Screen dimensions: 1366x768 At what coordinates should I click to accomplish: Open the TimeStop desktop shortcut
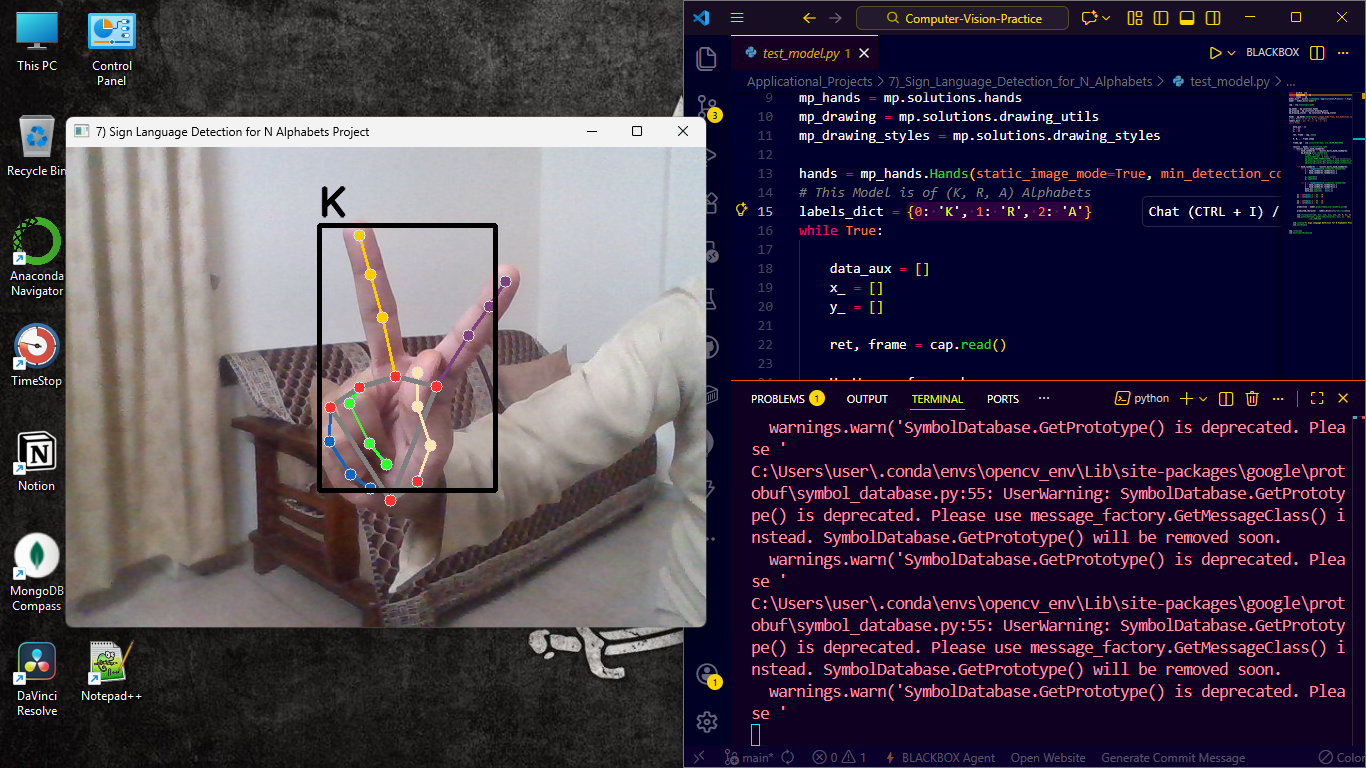[x=37, y=355]
